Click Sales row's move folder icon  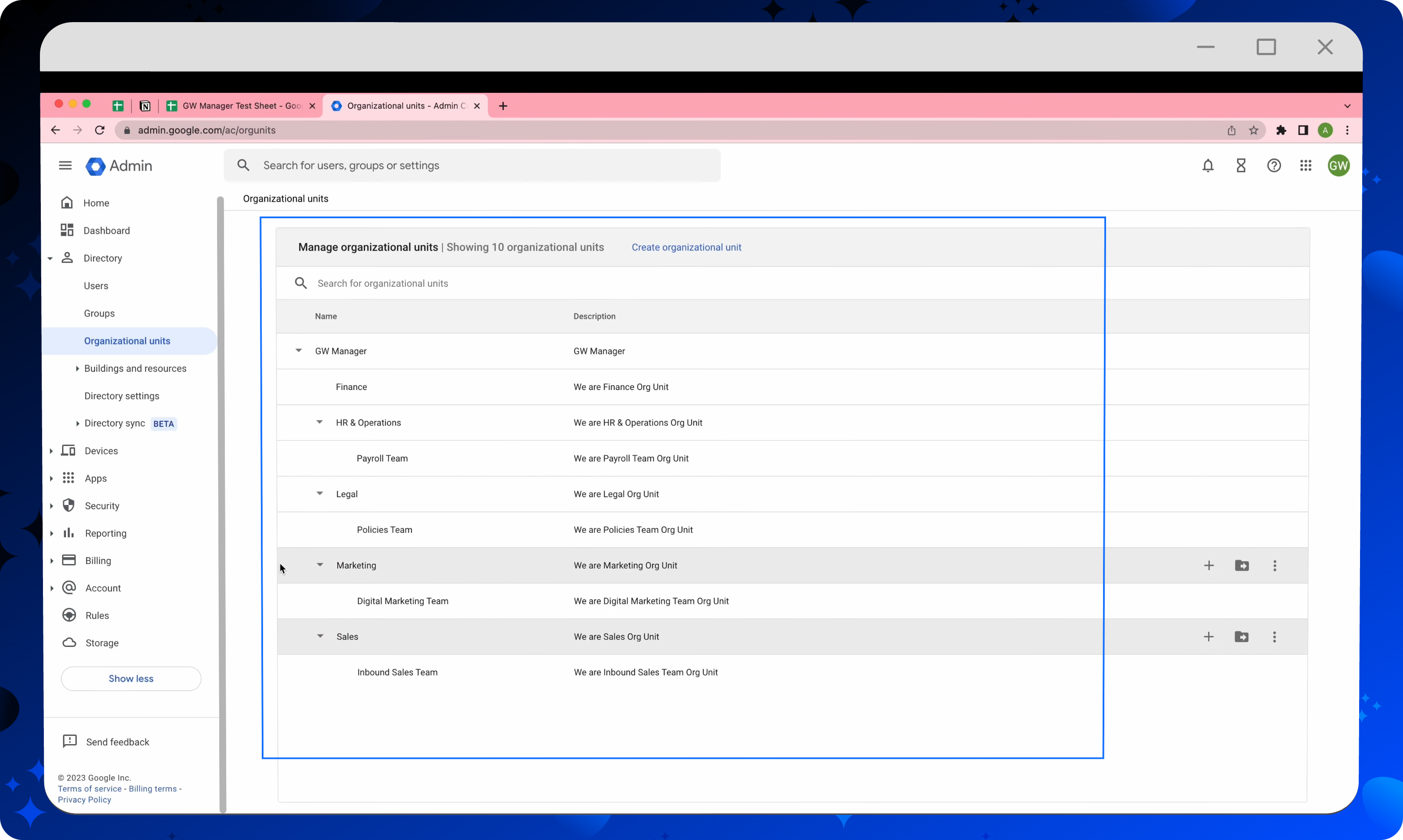(1241, 637)
